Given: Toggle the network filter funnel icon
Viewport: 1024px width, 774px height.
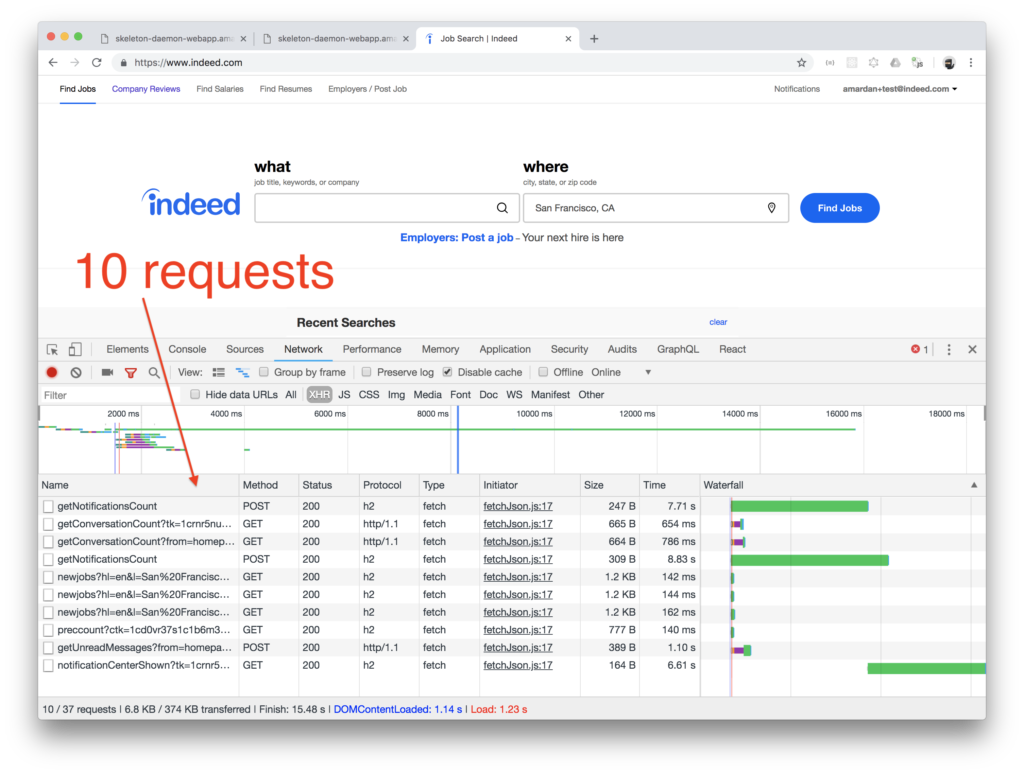Looking at the screenshot, I should point(131,372).
